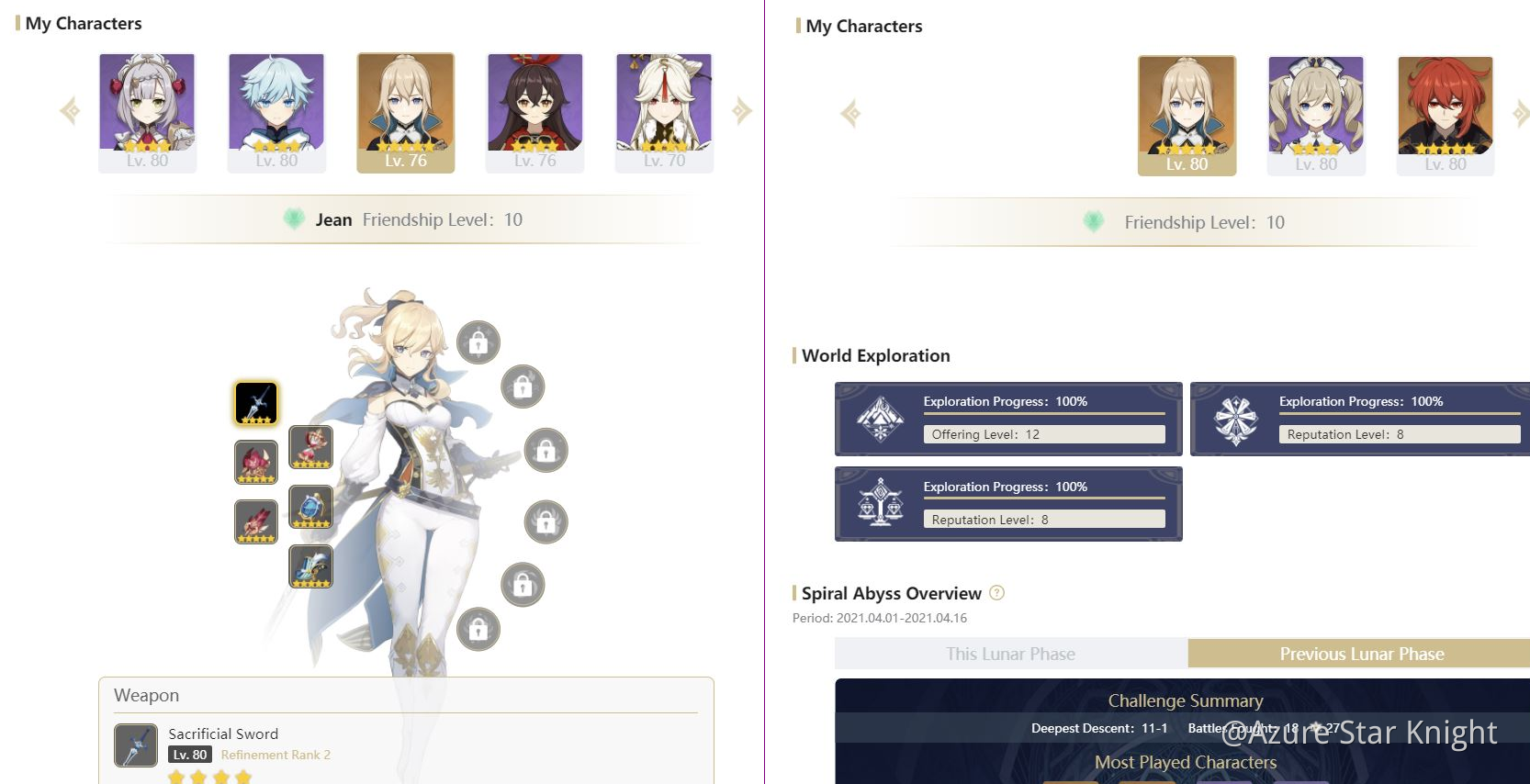The image size is (1530, 784).
Task: Open the snowflake emblem exploration card
Action: (x=1360, y=420)
